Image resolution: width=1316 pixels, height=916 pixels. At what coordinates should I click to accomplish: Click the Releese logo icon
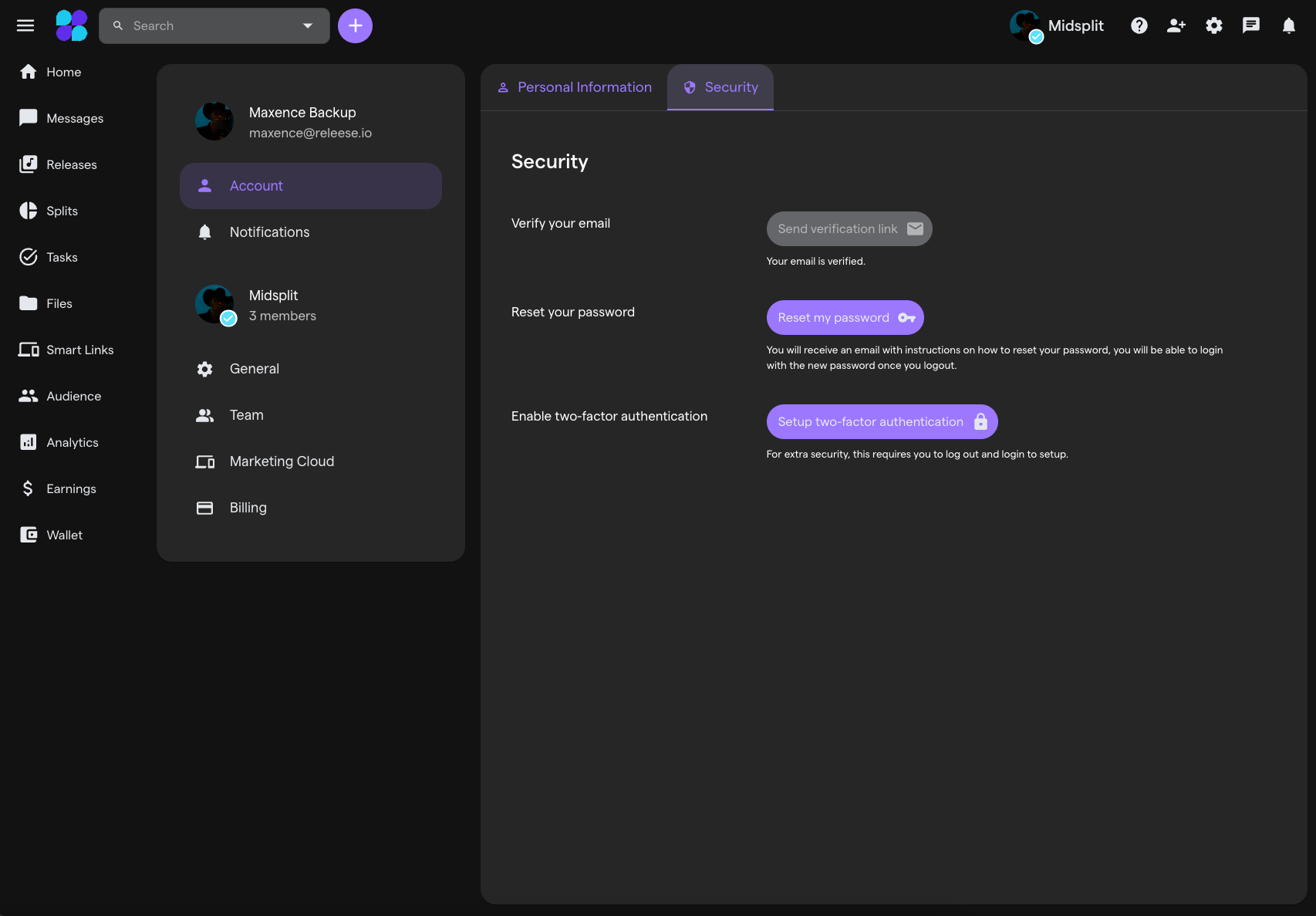[72, 25]
